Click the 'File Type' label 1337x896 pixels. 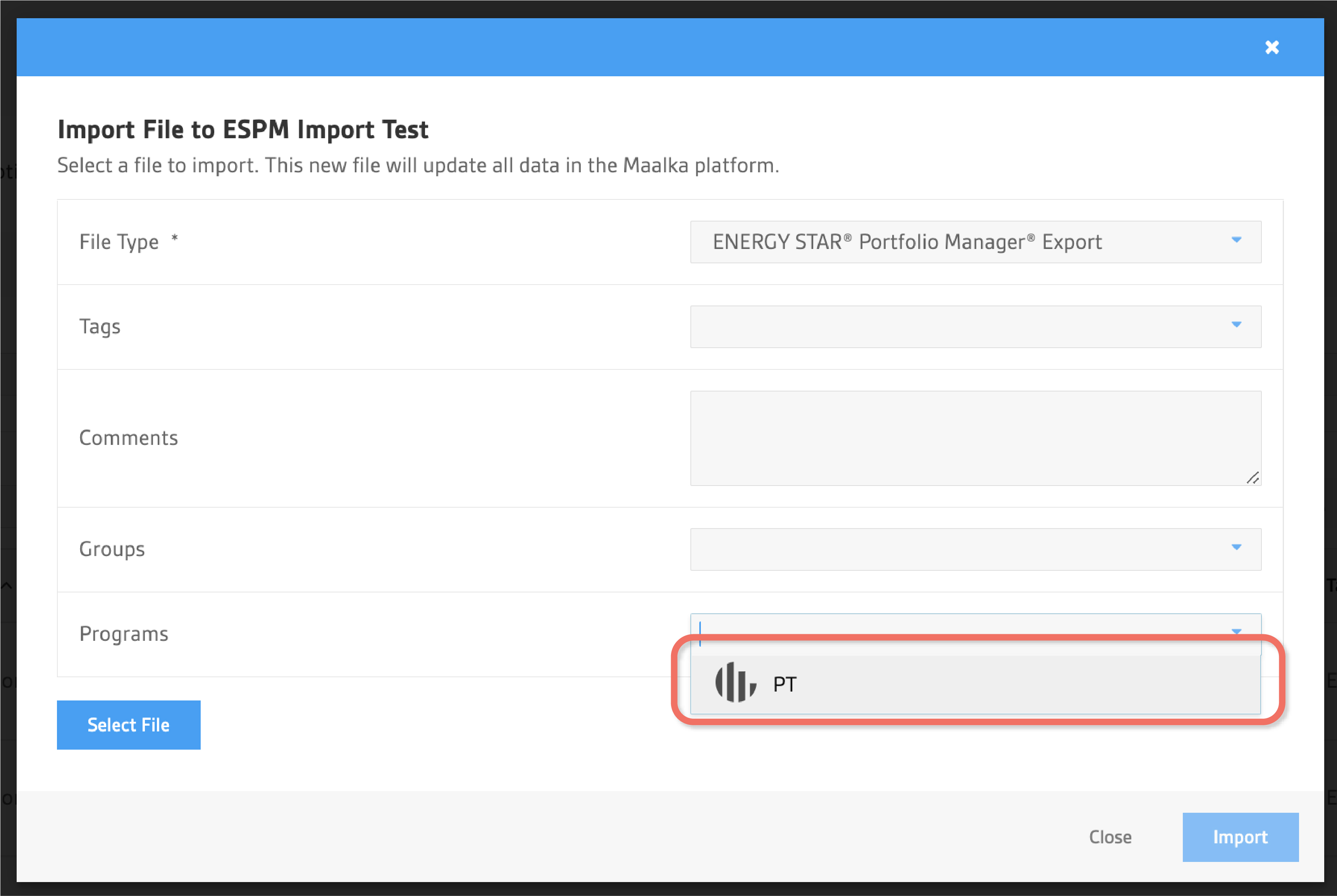119,242
